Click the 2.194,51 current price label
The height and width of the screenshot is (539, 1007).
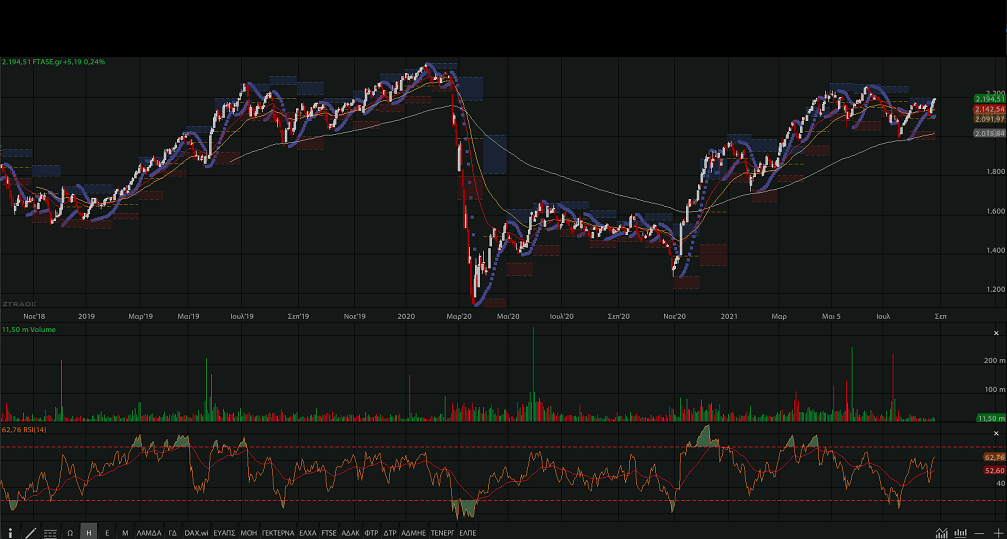click(x=989, y=99)
